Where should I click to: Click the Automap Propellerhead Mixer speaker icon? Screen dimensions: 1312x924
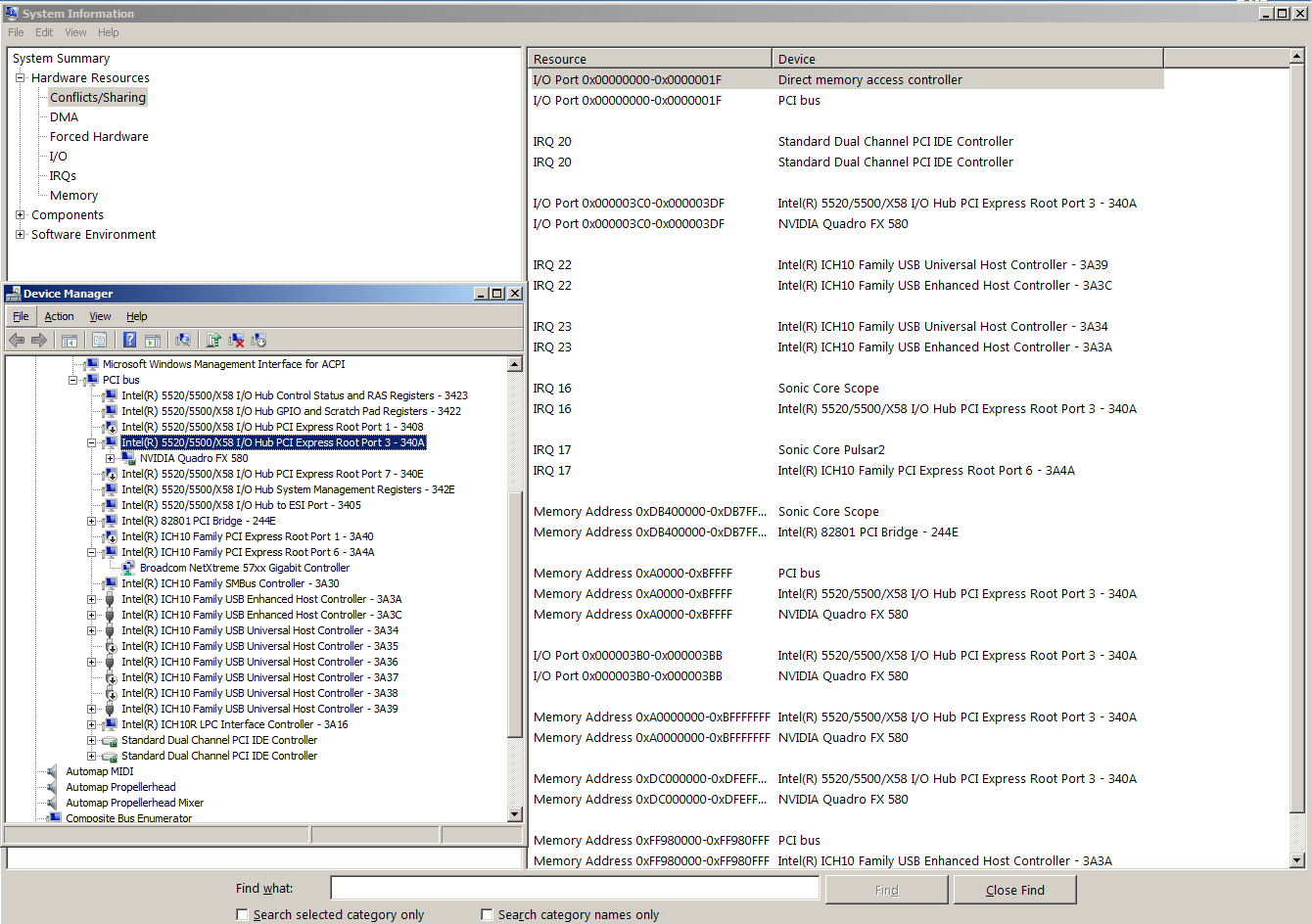[x=54, y=803]
